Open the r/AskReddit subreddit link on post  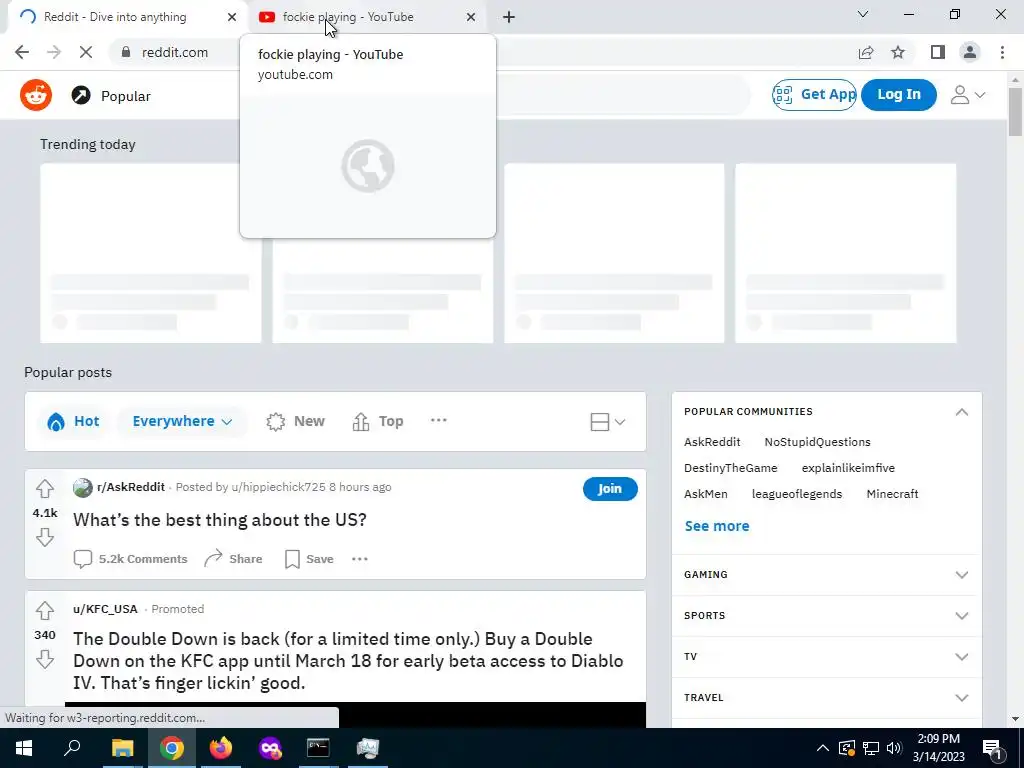[x=131, y=487]
